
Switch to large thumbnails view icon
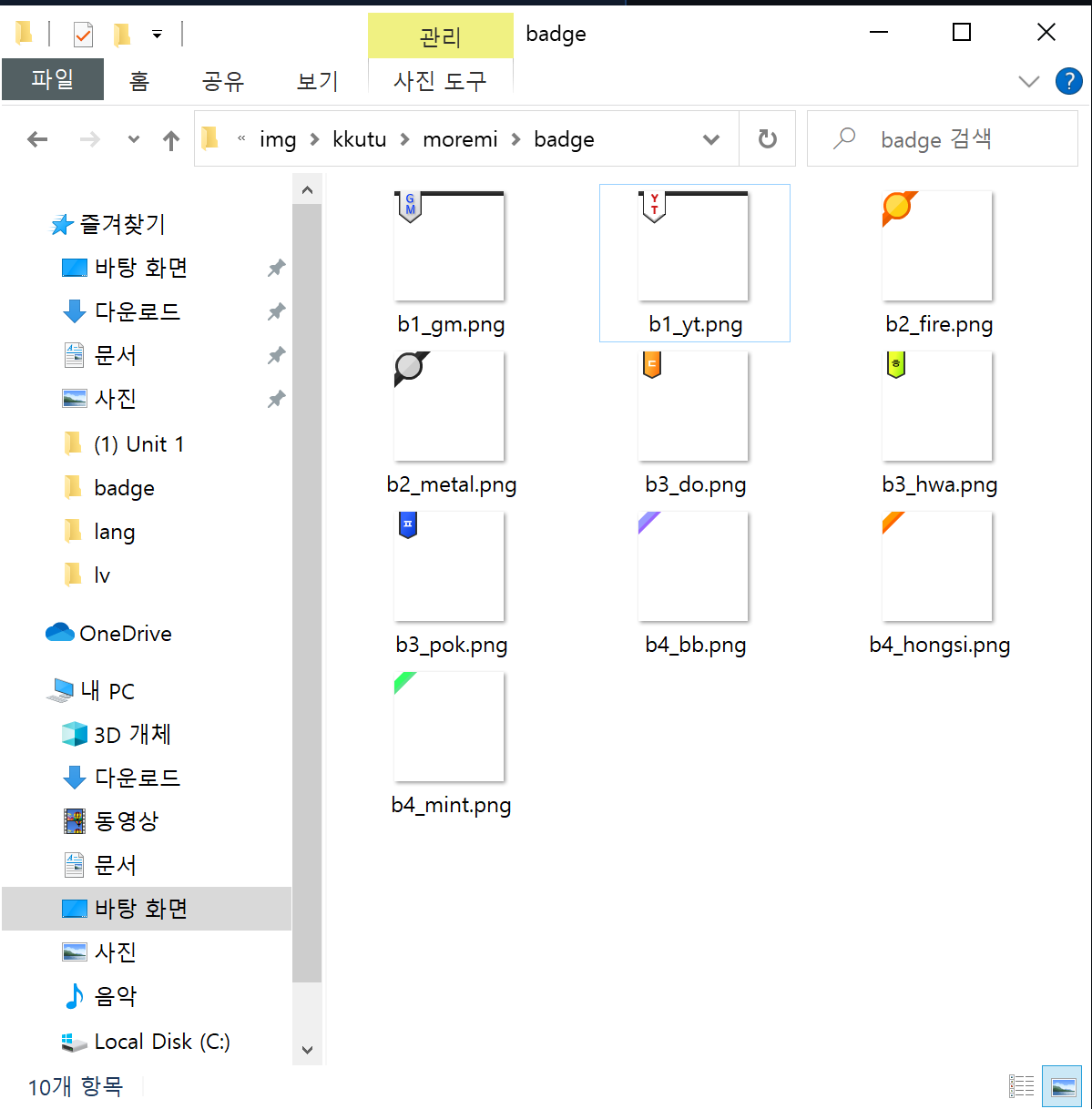pos(1062,1085)
